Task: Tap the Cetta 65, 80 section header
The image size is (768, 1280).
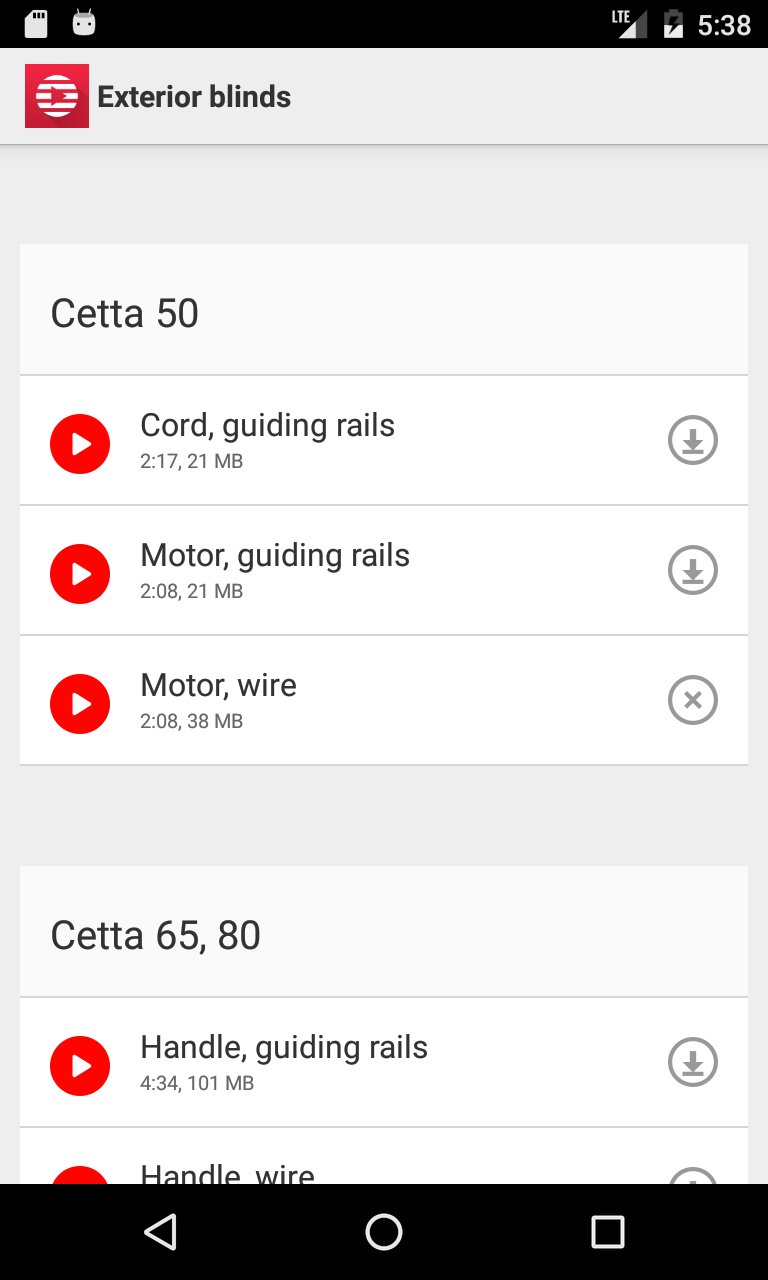Action: (384, 932)
